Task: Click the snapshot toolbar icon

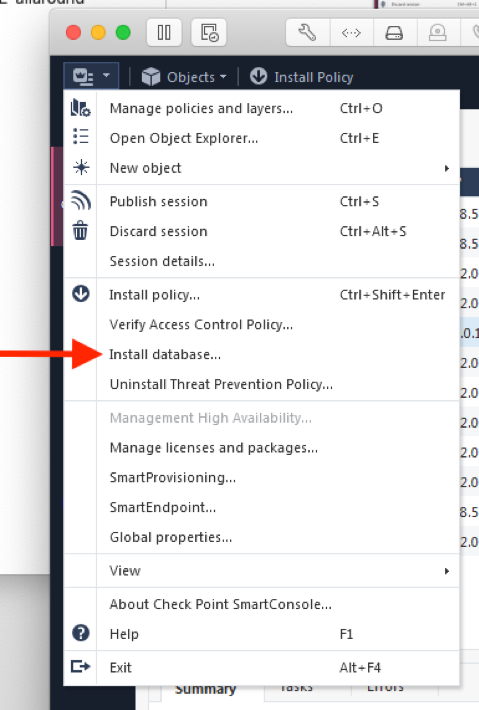Action: pos(209,33)
